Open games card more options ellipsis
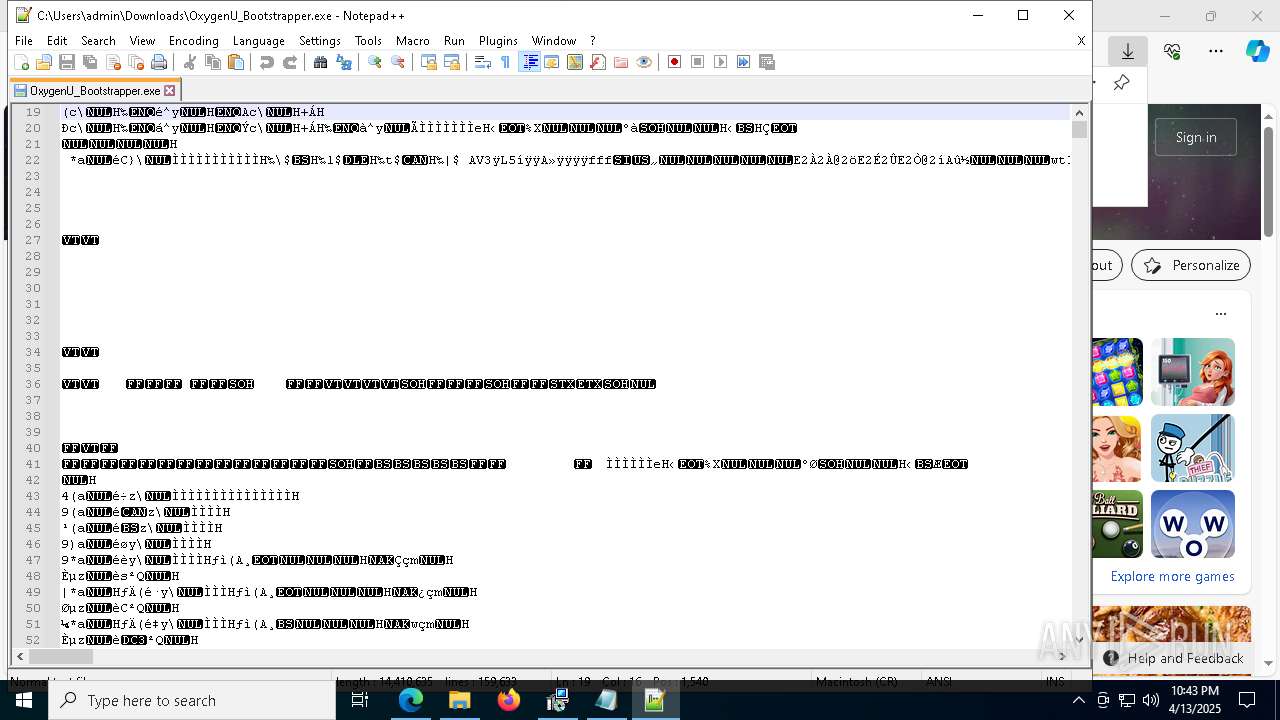Screen dimensions: 1280x720 click(x=1220, y=314)
